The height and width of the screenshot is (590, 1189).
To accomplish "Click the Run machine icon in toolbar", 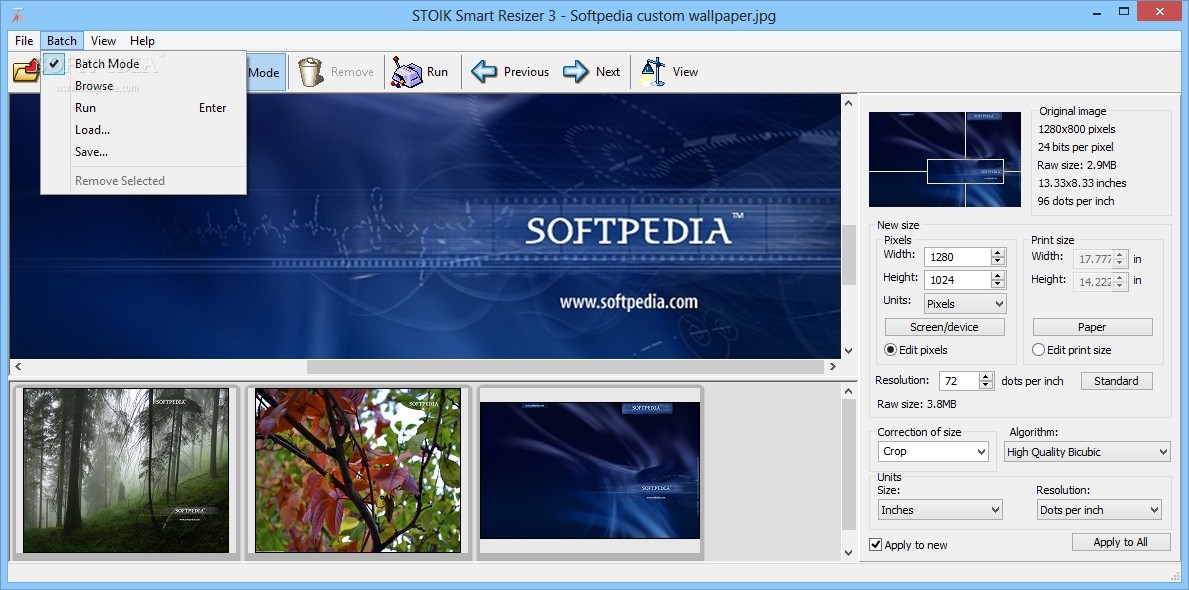I will (x=406, y=73).
